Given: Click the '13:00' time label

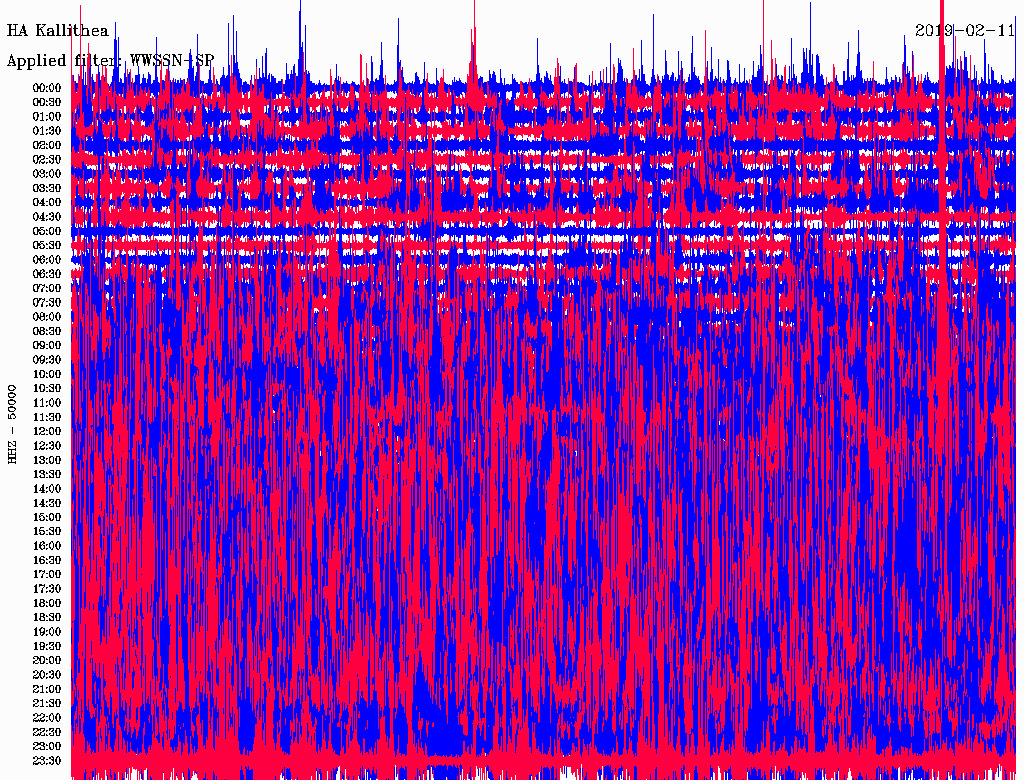Looking at the screenshot, I should click(x=47, y=460).
